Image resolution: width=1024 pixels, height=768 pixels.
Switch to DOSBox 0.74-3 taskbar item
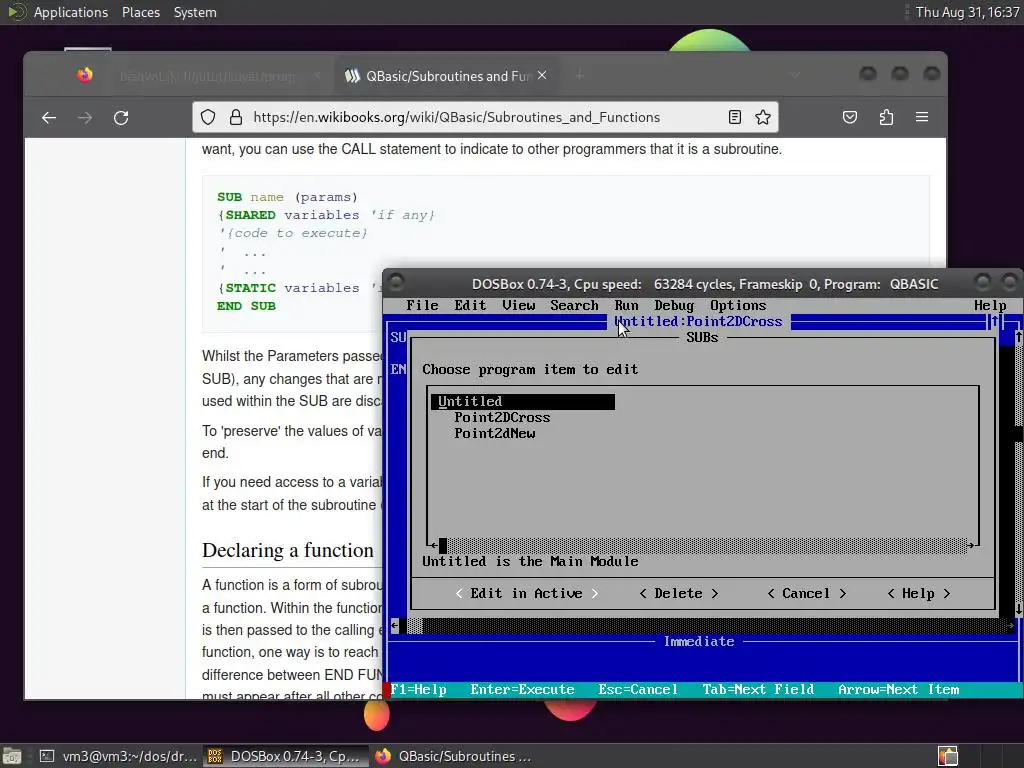(x=285, y=756)
